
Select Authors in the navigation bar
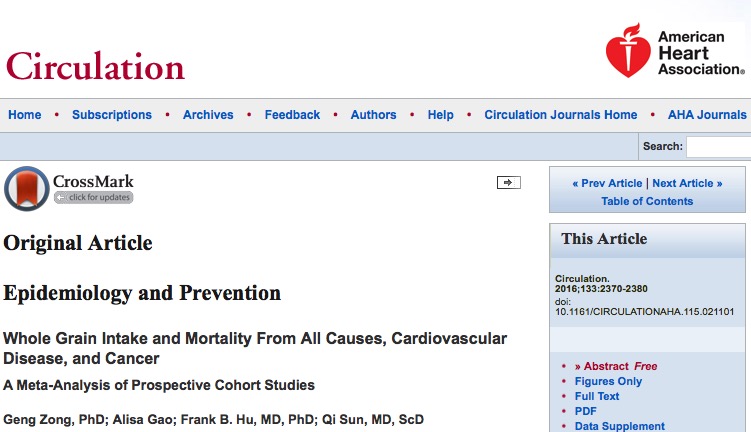point(374,115)
